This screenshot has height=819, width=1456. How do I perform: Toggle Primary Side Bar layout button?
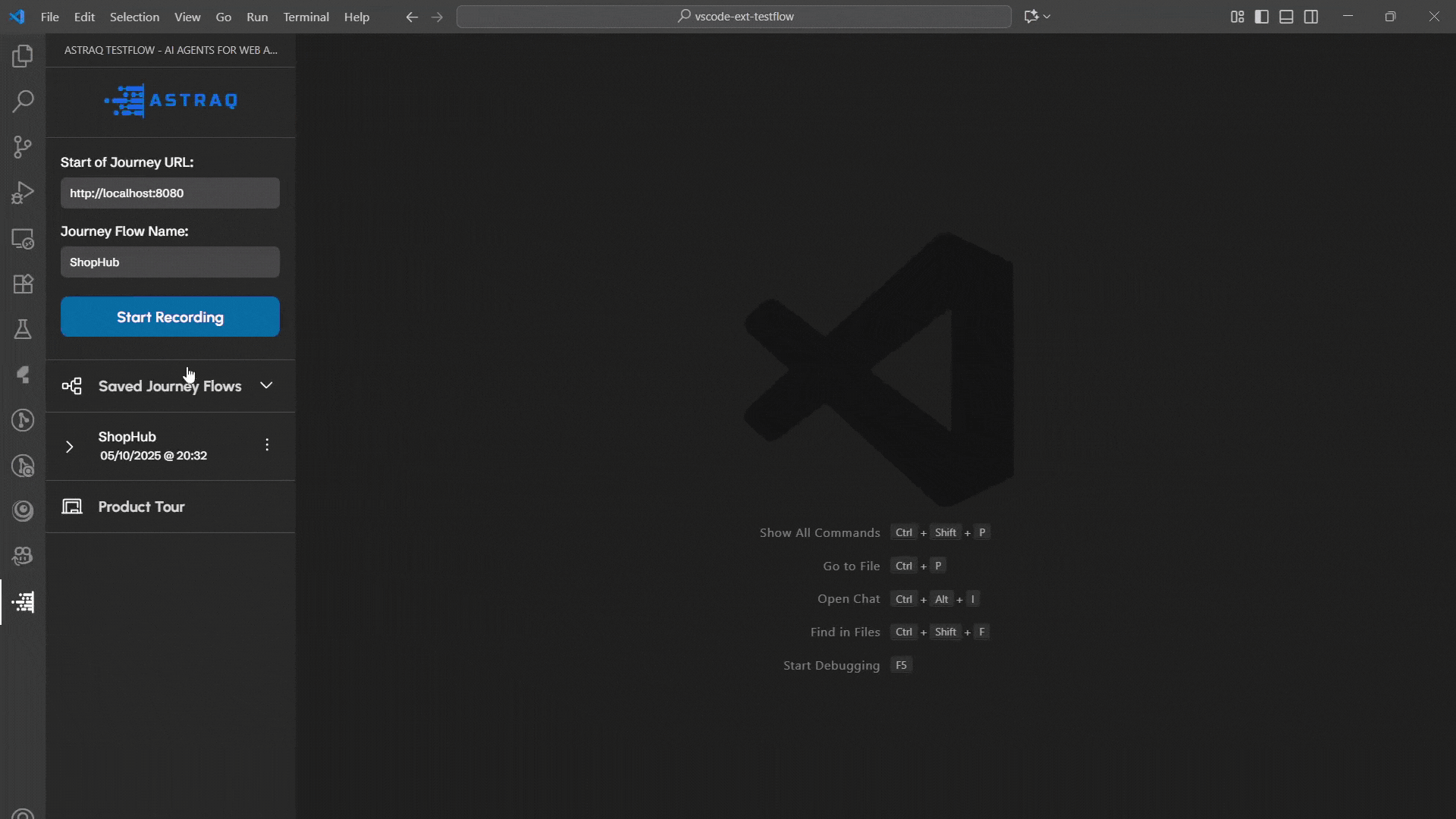pyautogui.click(x=1262, y=17)
